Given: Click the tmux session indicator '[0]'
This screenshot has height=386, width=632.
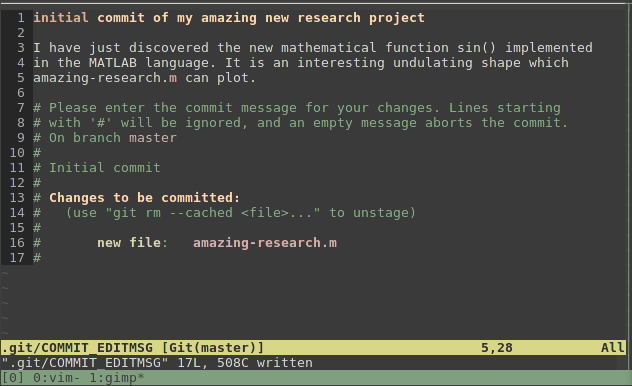Looking at the screenshot, I should (13, 378).
